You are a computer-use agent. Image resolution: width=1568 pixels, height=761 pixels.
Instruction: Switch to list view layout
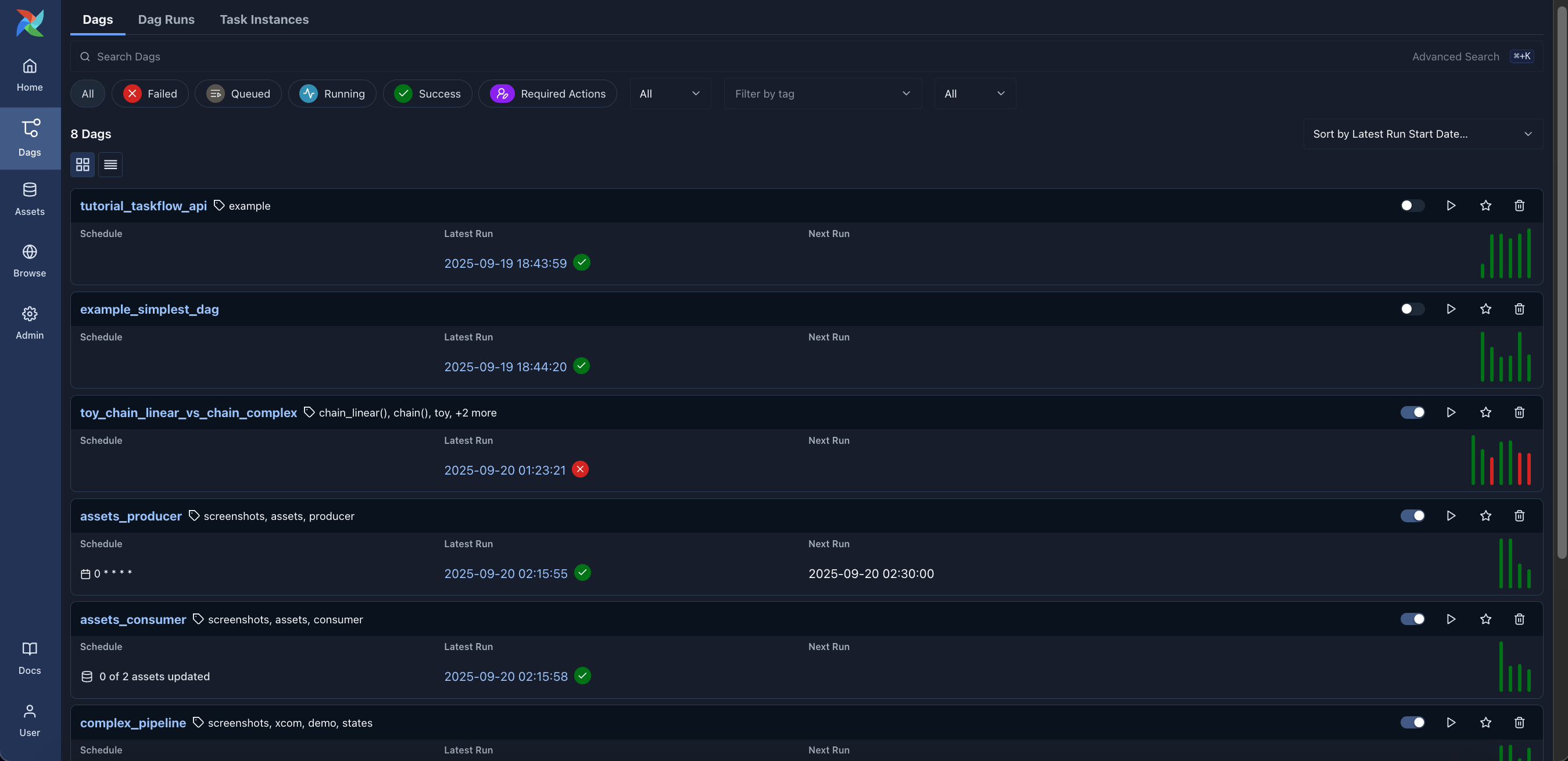[110, 164]
